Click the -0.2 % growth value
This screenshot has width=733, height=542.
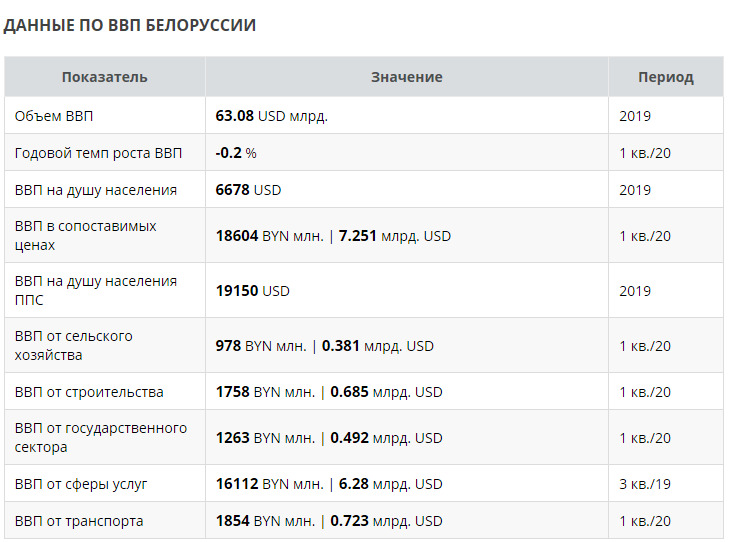(236, 153)
